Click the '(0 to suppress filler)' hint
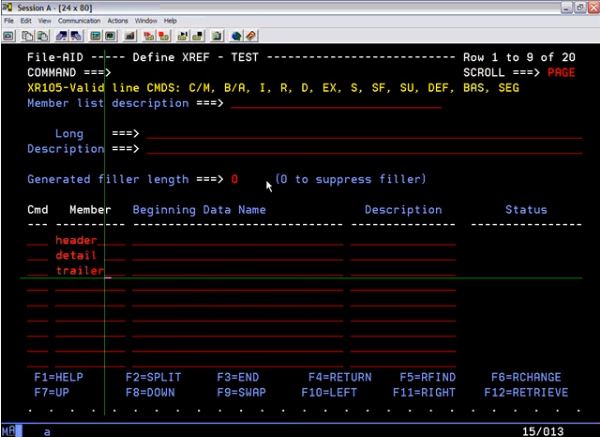 click(x=351, y=179)
